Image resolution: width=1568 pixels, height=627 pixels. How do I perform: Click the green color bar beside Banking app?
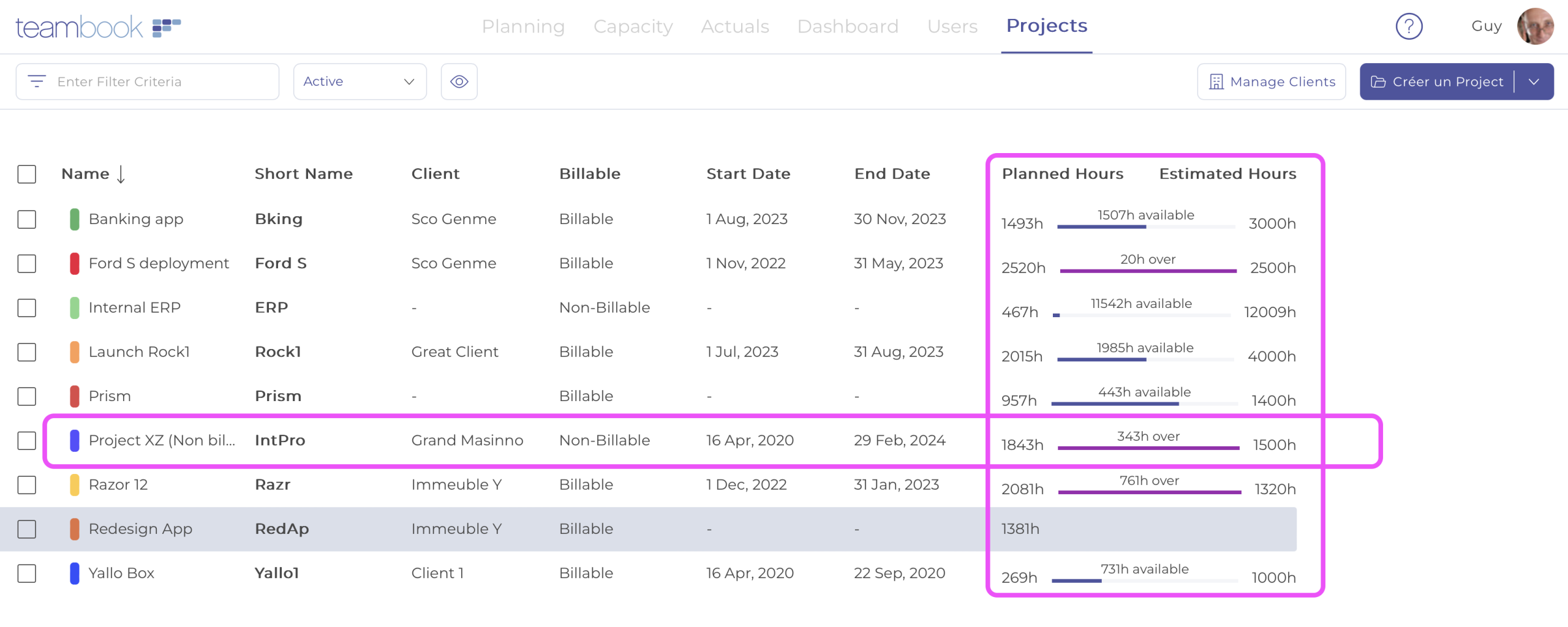tap(75, 219)
